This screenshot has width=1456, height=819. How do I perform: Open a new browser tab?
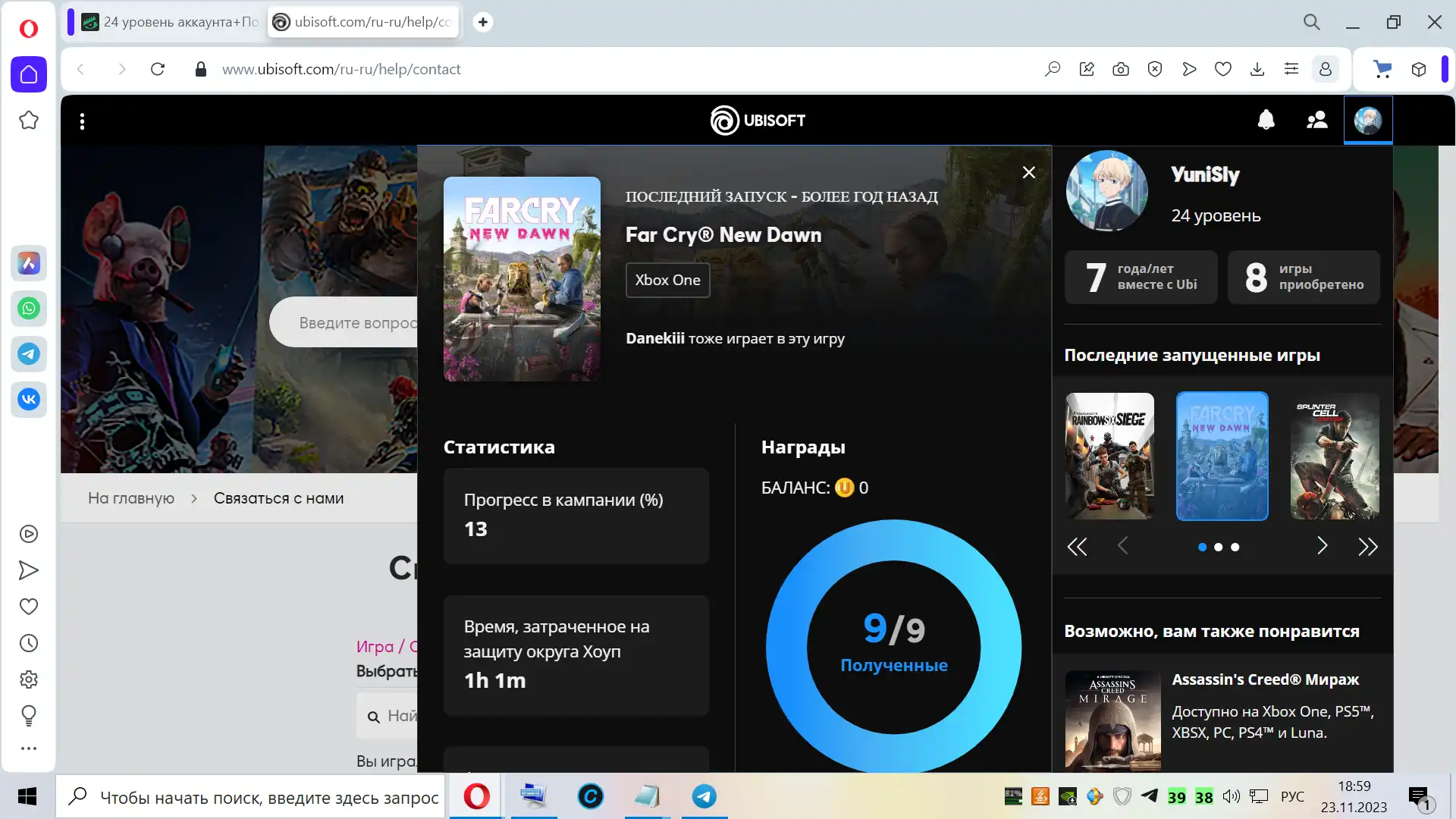coord(483,22)
